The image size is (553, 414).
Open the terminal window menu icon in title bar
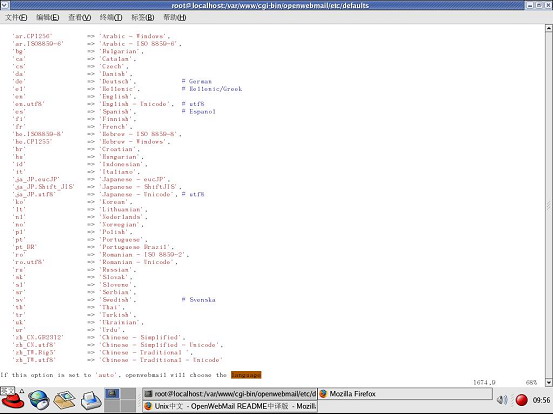(x=5, y=5)
